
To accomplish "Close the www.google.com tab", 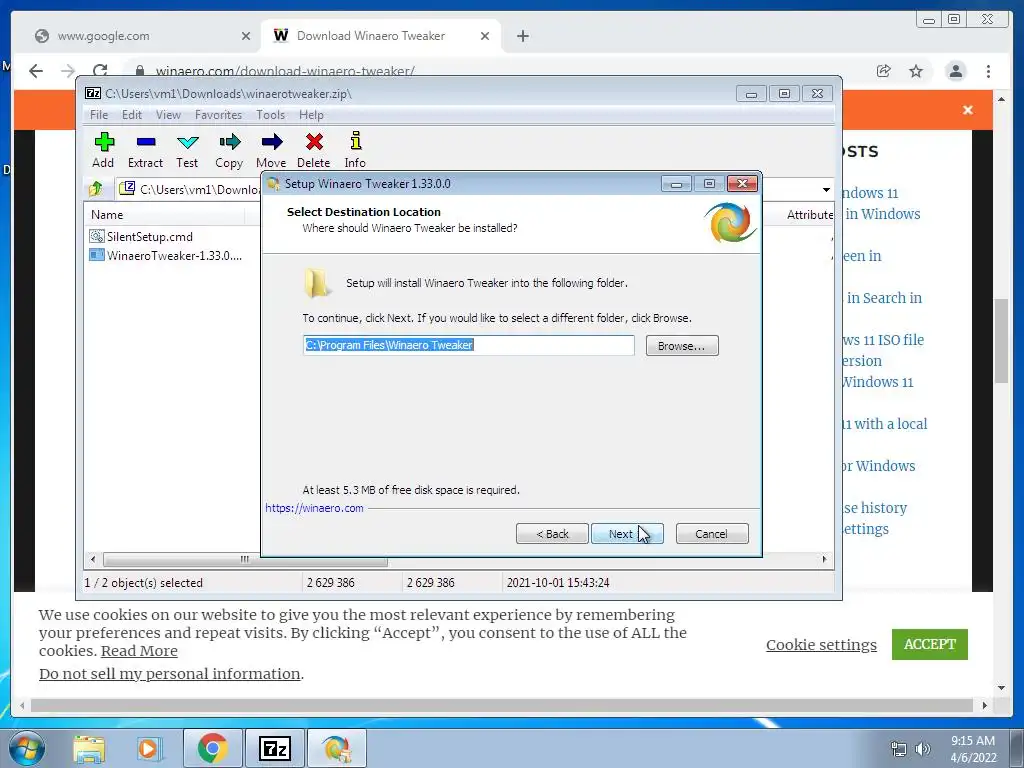I will point(246,36).
